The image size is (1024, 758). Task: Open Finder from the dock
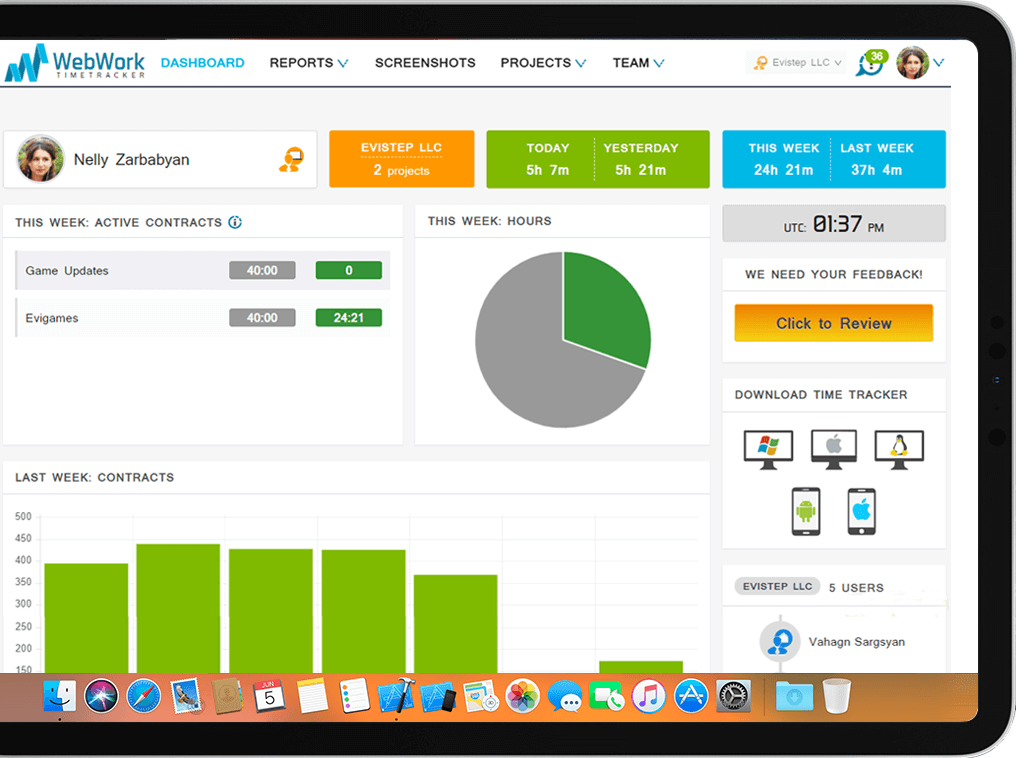[x=59, y=696]
